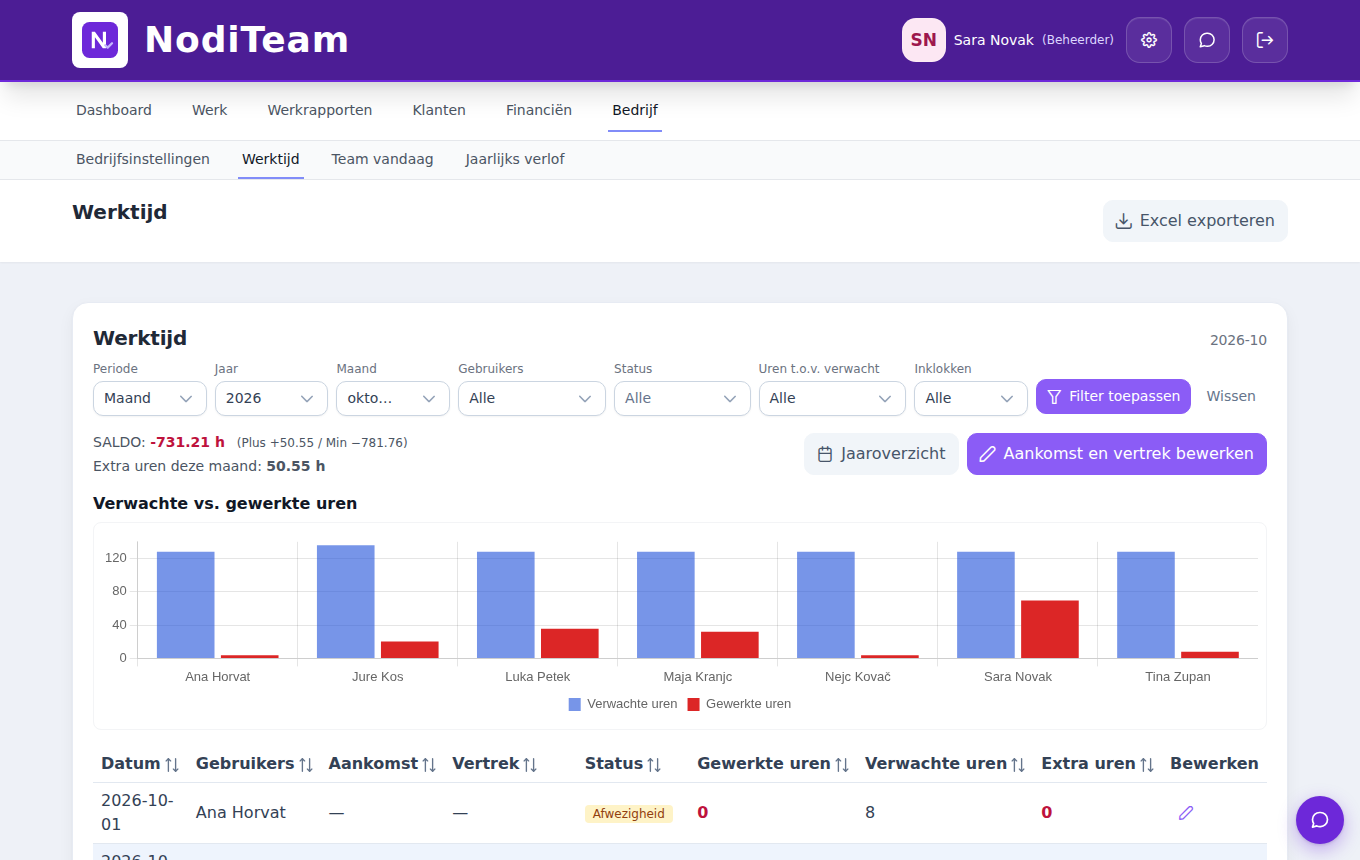
Task: Open the Klanten menu
Action: click(439, 110)
